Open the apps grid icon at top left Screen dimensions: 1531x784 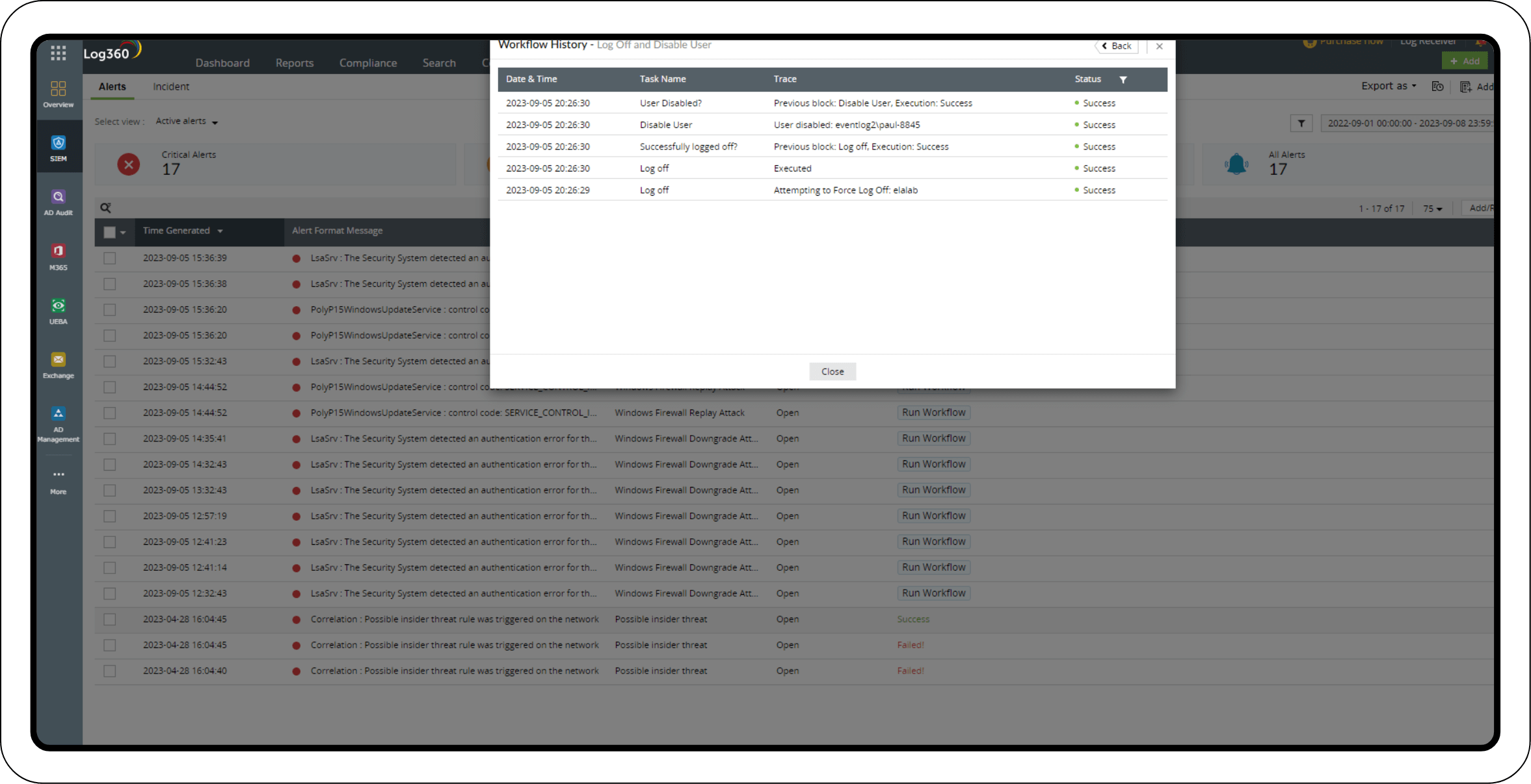coord(58,53)
